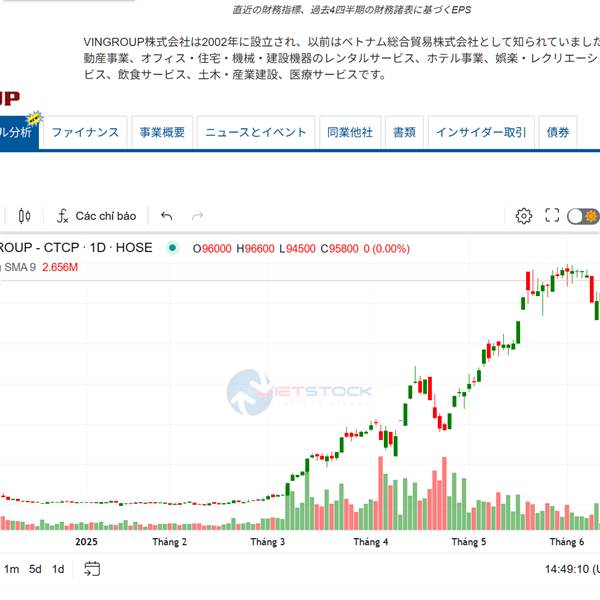Image resolution: width=600 pixels, height=600 pixels.
Task: Click the Tháng 6 axis label
Action: coord(567,542)
